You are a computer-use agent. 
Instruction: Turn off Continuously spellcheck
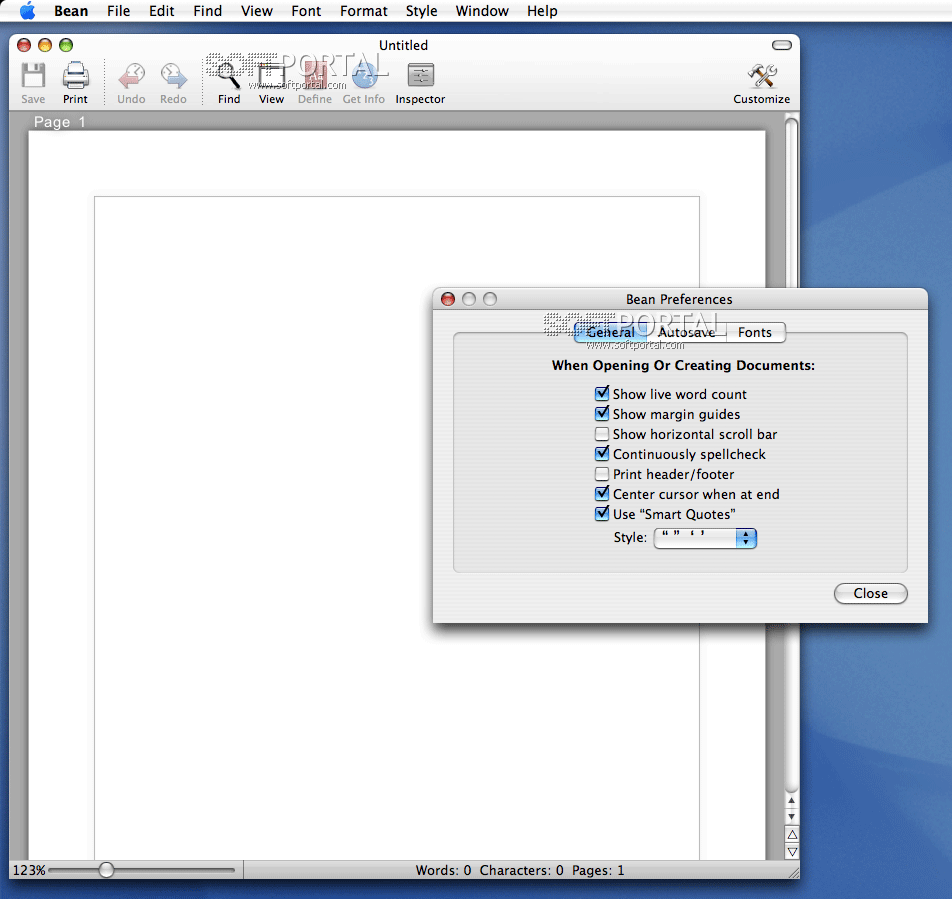click(x=602, y=454)
